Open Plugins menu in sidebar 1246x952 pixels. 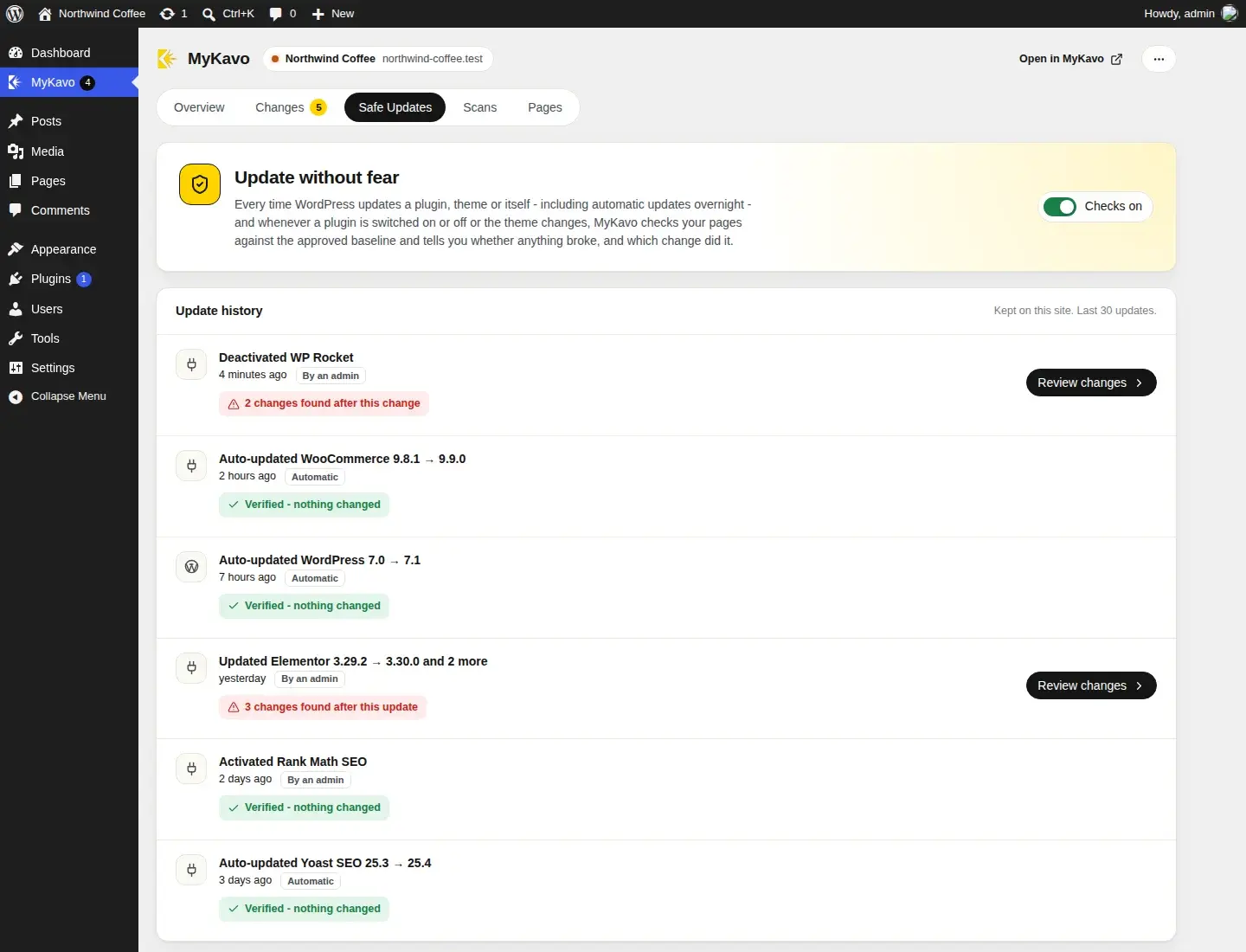(x=69, y=279)
